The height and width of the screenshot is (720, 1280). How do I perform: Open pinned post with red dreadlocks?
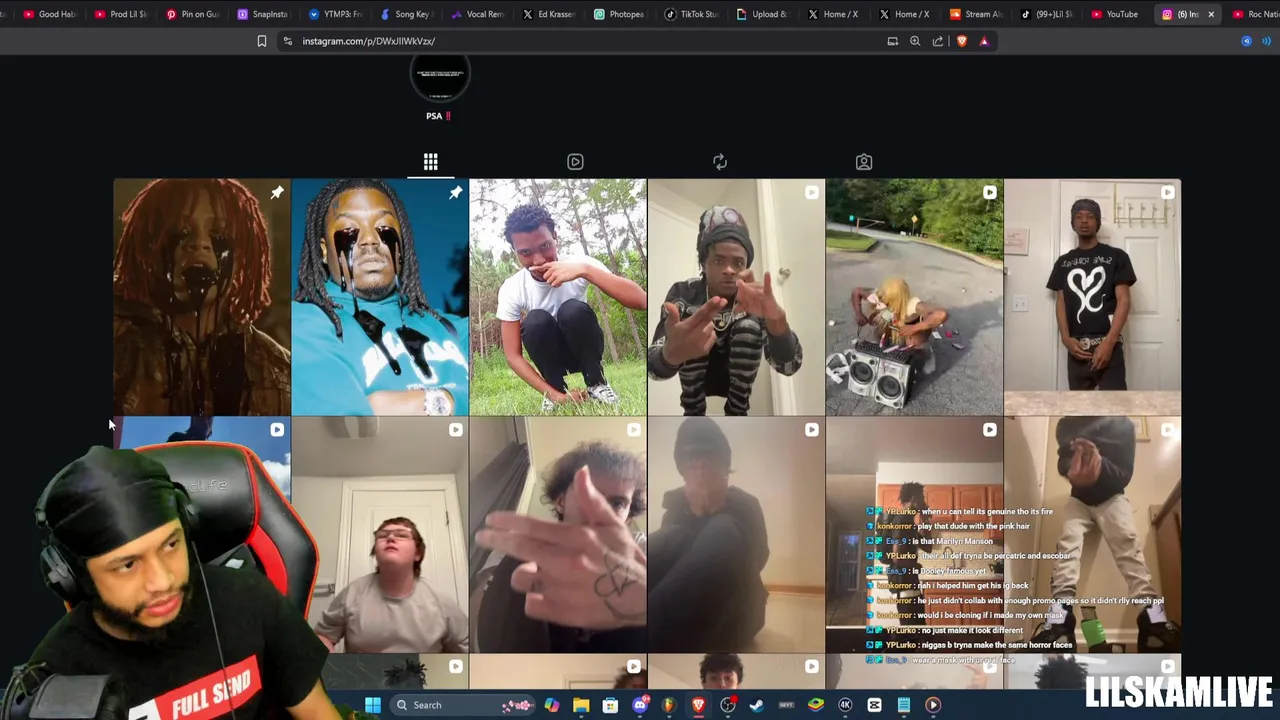[x=202, y=297]
